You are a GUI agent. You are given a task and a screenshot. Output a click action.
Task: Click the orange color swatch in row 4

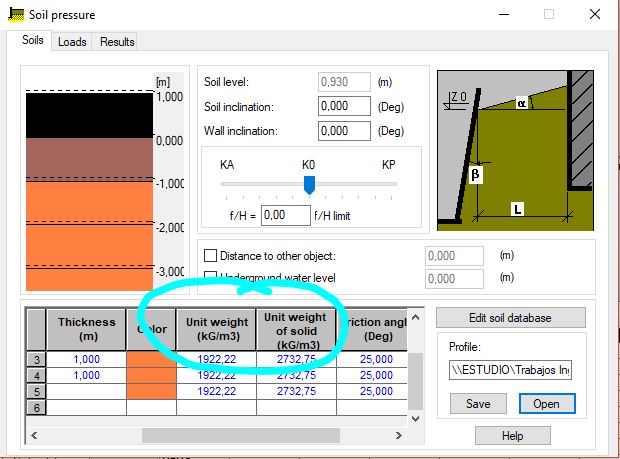point(151,375)
